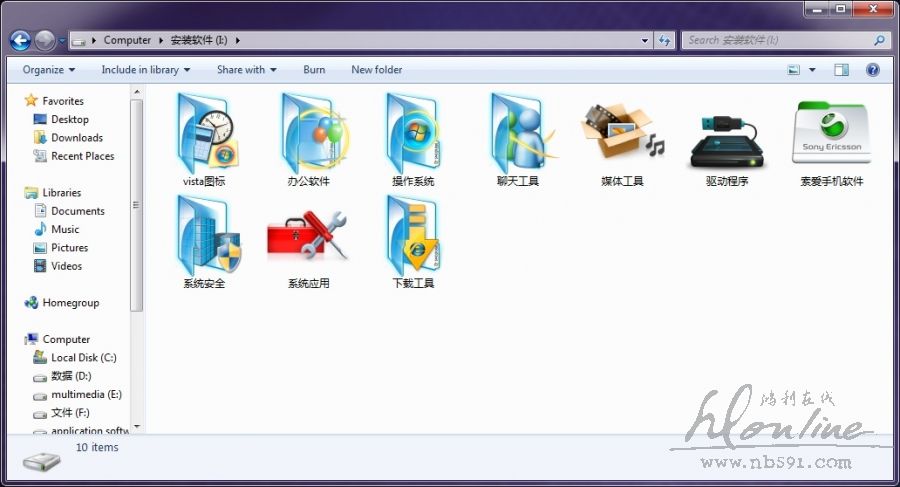Expand the Include in library dropdown
The height and width of the screenshot is (487, 900).
tap(146, 70)
